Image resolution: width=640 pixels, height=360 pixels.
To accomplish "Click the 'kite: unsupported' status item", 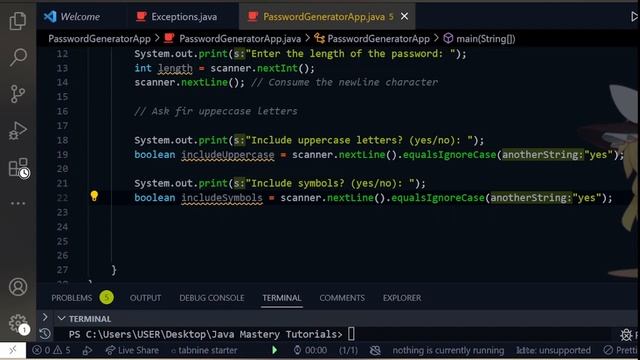I will click(553, 350).
